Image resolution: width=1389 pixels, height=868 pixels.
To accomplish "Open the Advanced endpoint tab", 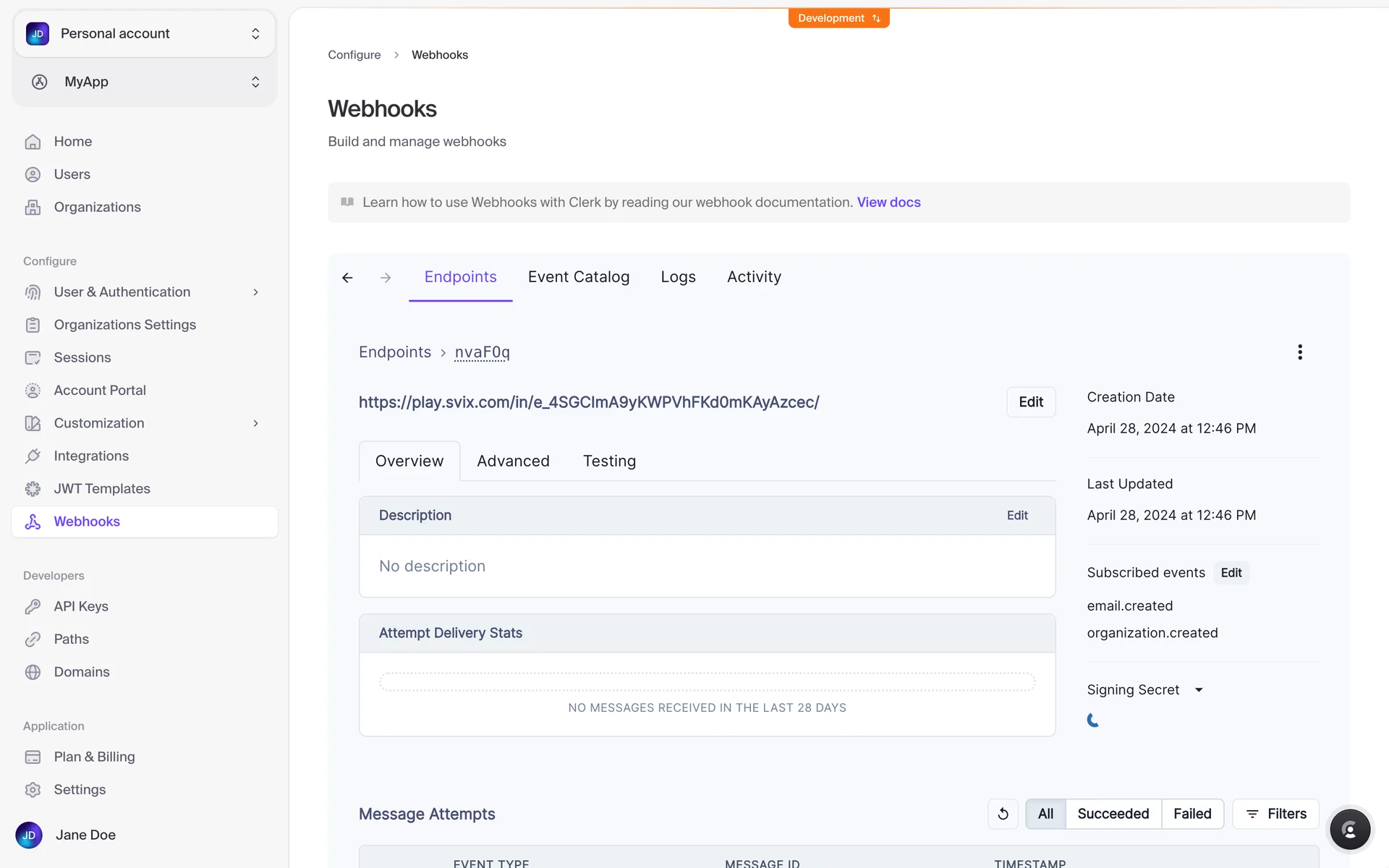I will [513, 461].
